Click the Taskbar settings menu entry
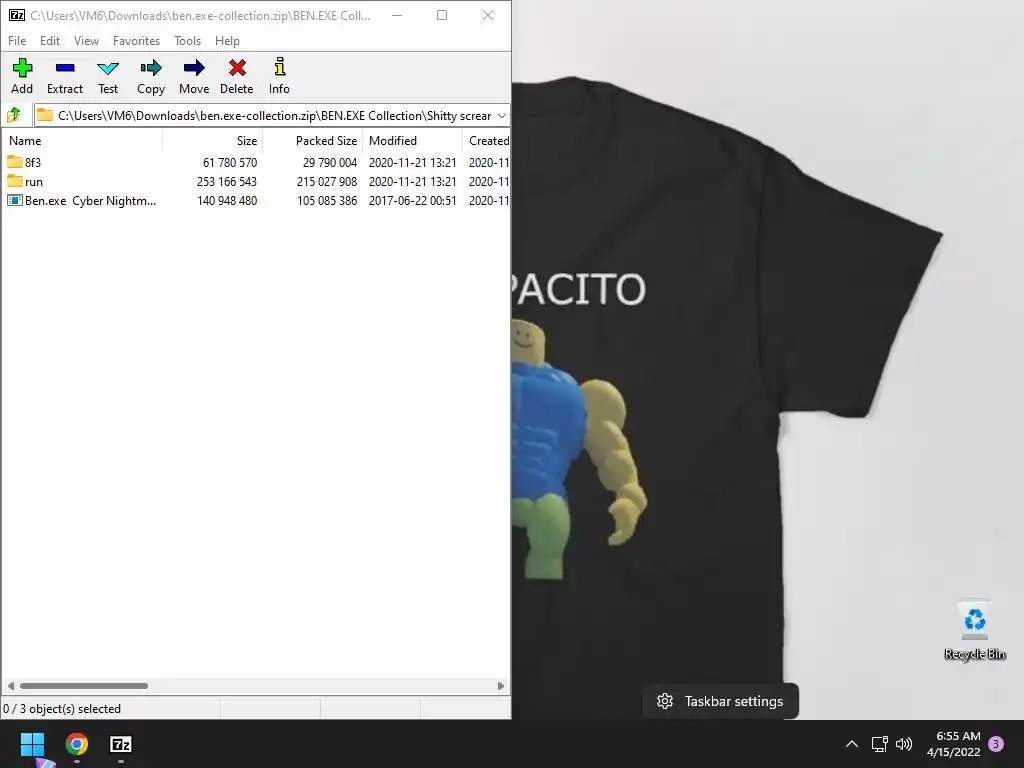The width and height of the screenshot is (1024, 768). 720,701
